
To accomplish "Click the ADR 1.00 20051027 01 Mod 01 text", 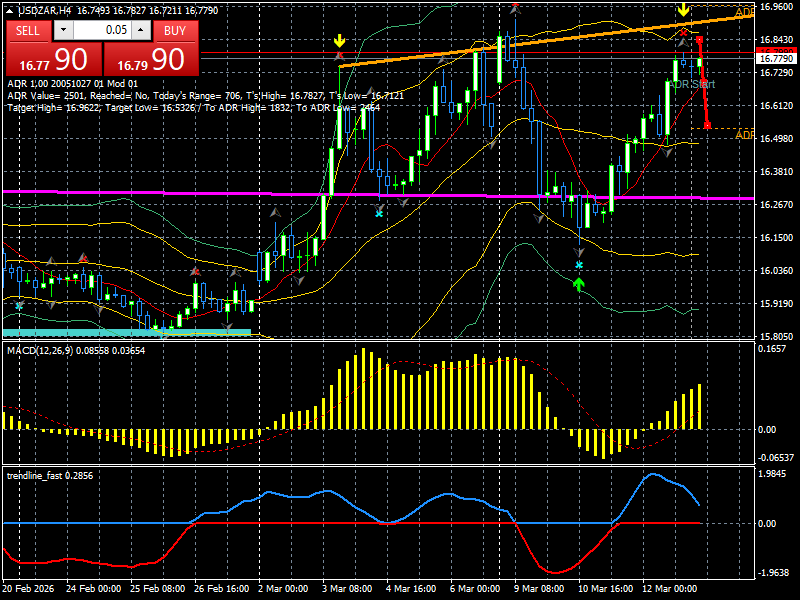I will point(72,84).
